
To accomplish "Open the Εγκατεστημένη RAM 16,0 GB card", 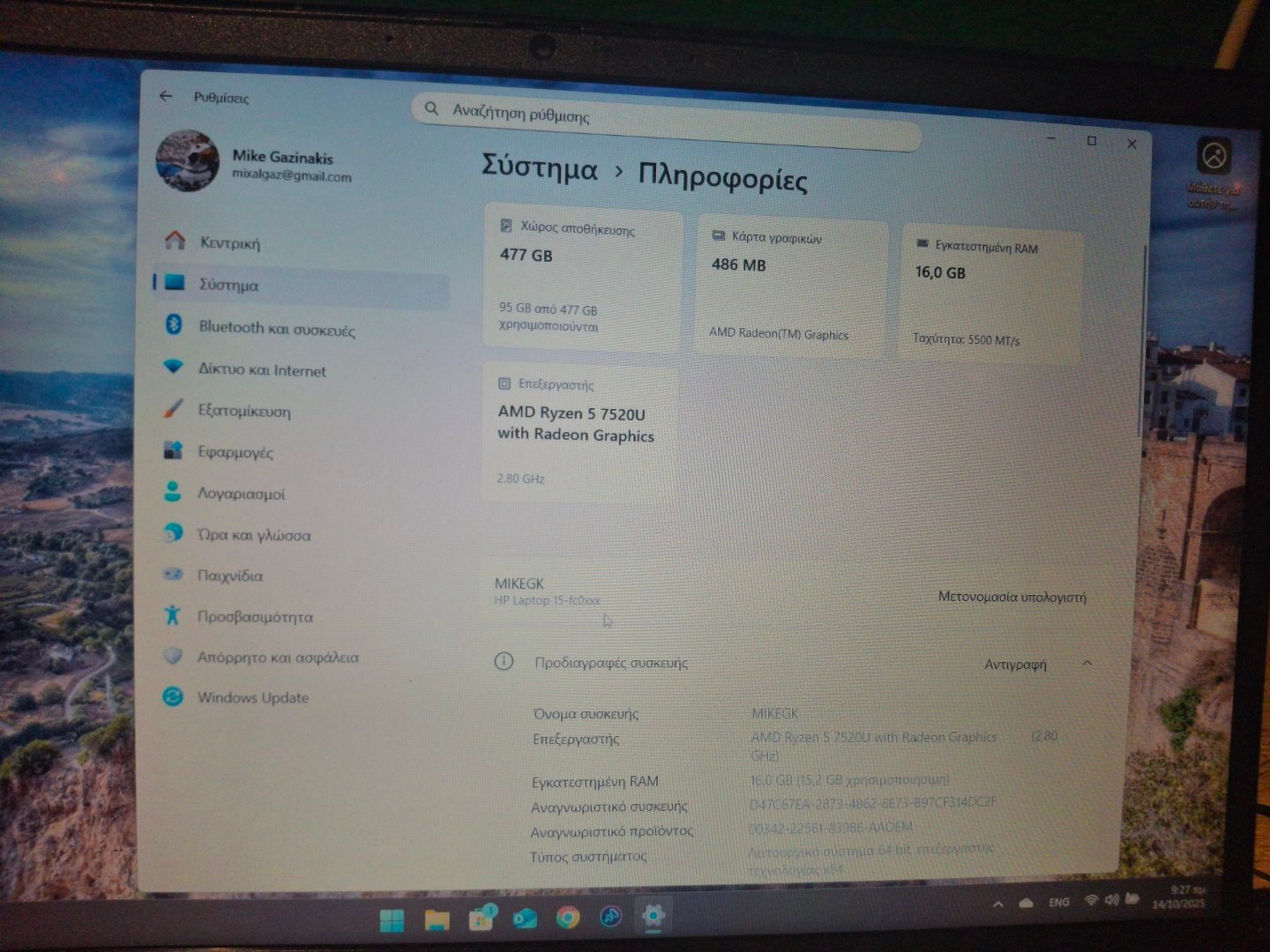I will click(991, 295).
